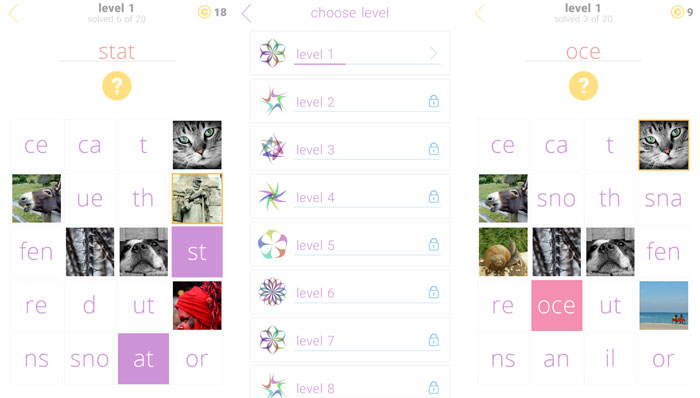Open level 1 via its right chevron

433,54
